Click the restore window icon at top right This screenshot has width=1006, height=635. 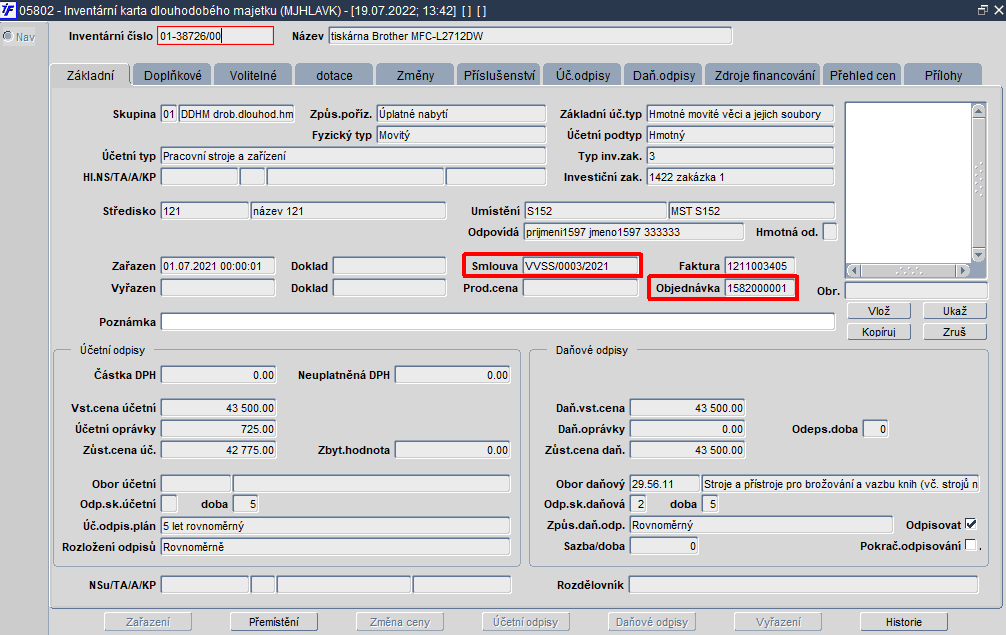[982, 10]
